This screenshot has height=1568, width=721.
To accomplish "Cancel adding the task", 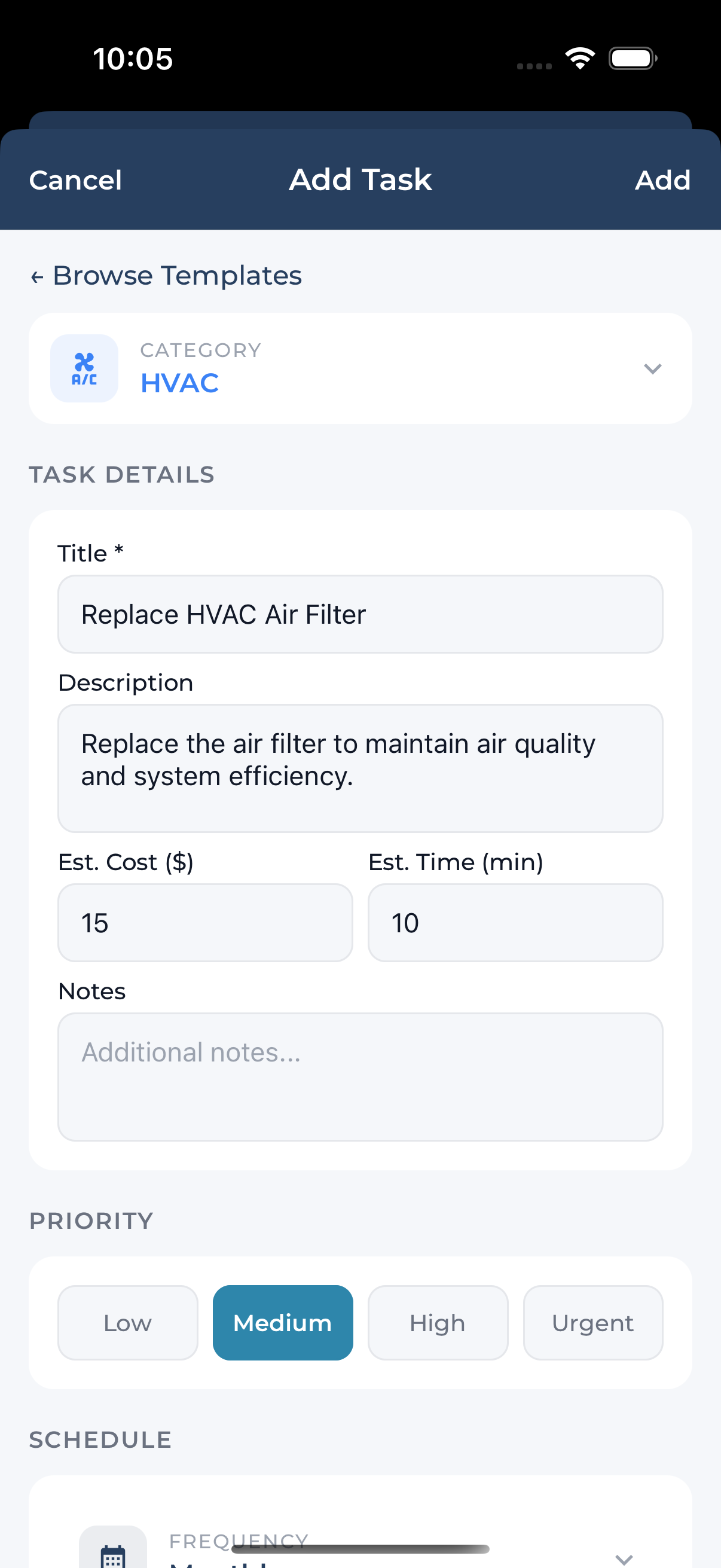I will pyautogui.click(x=75, y=180).
